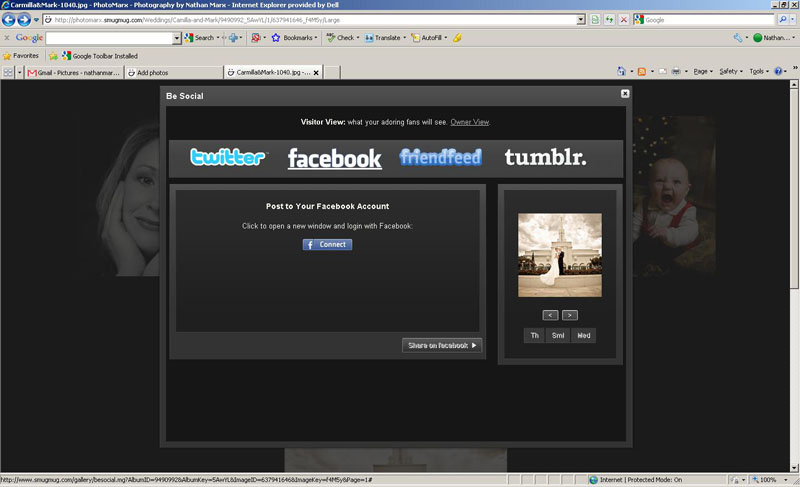The height and width of the screenshot is (487, 800).
Task: Click the Owner View link
Action: tap(469, 122)
